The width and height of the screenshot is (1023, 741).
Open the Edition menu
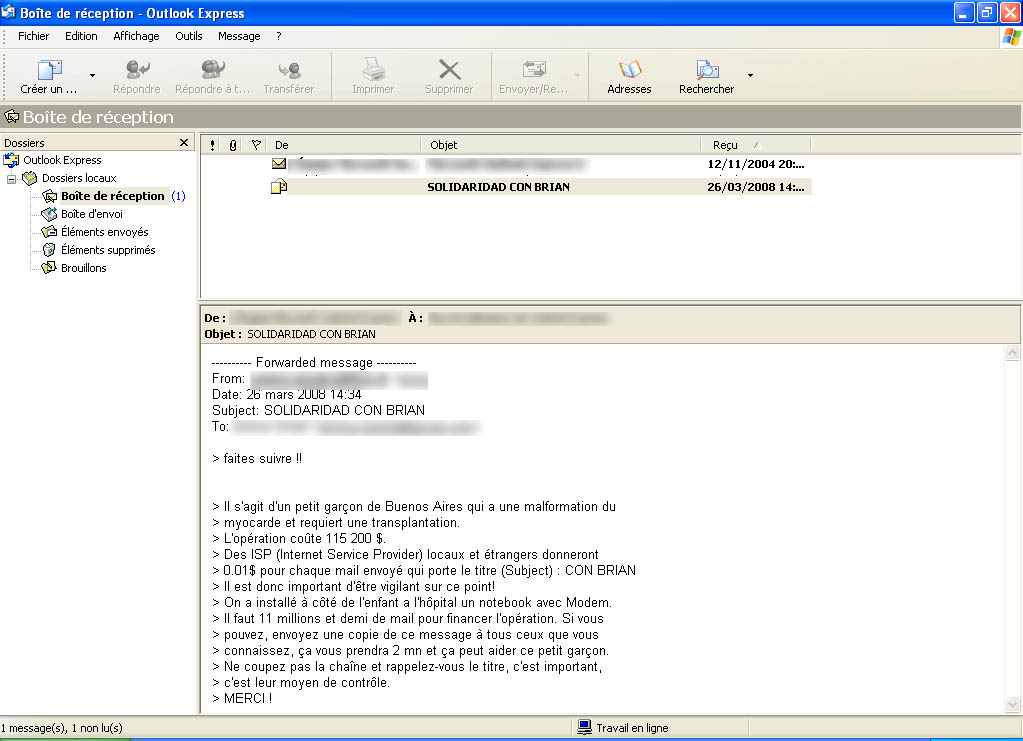[x=81, y=36]
